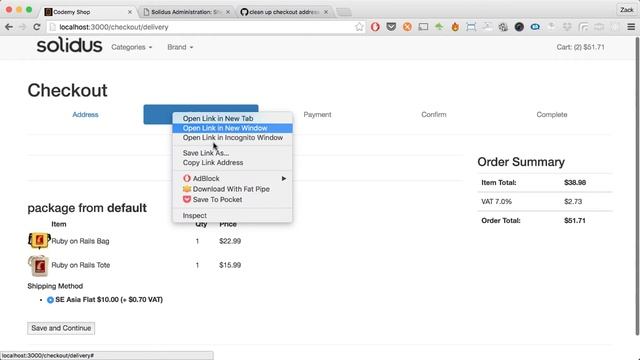Click the Zack profile button
This screenshot has width=640, height=360.
click(x=627, y=10)
